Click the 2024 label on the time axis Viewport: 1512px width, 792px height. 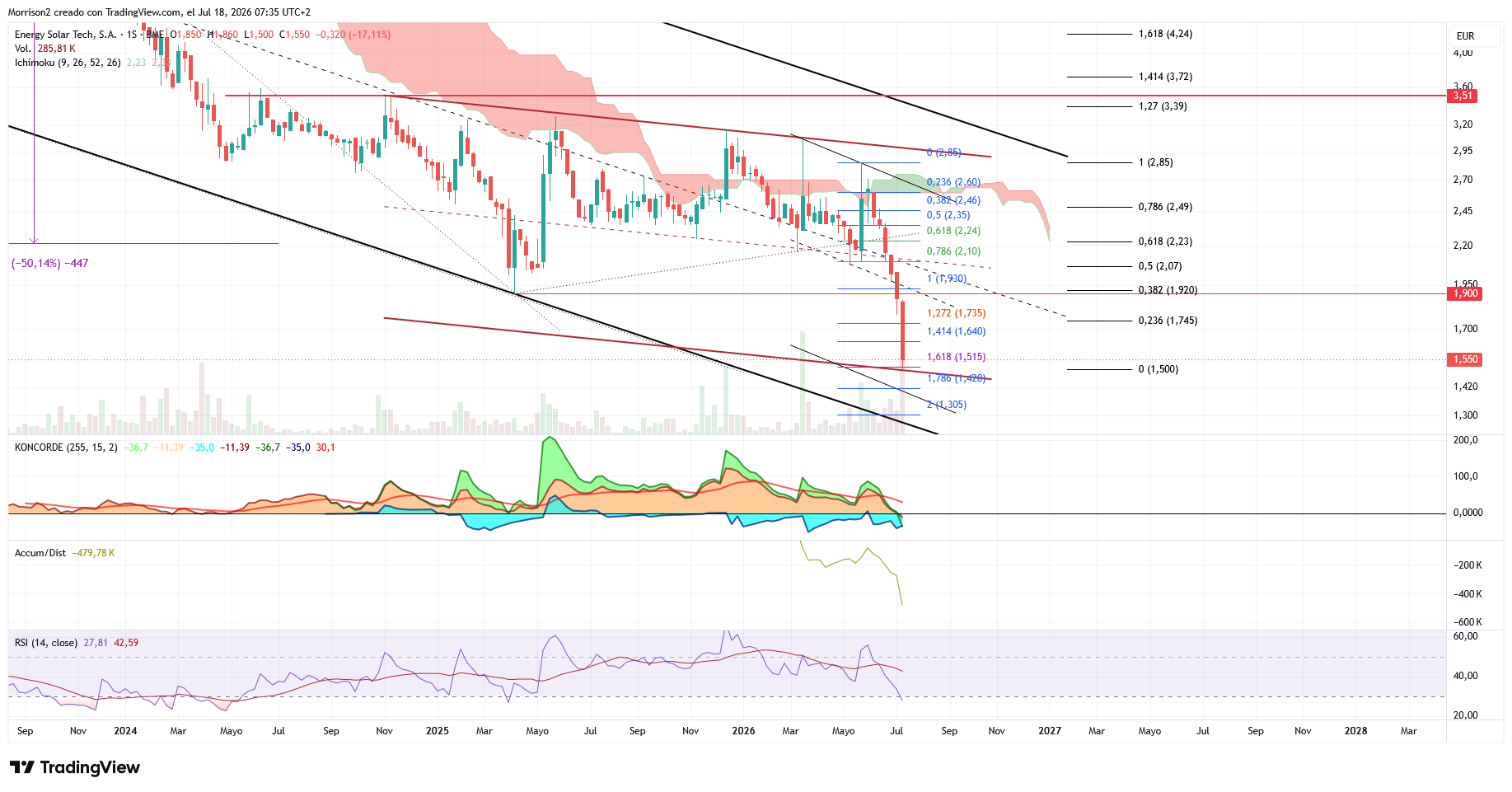(x=125, y=731)
